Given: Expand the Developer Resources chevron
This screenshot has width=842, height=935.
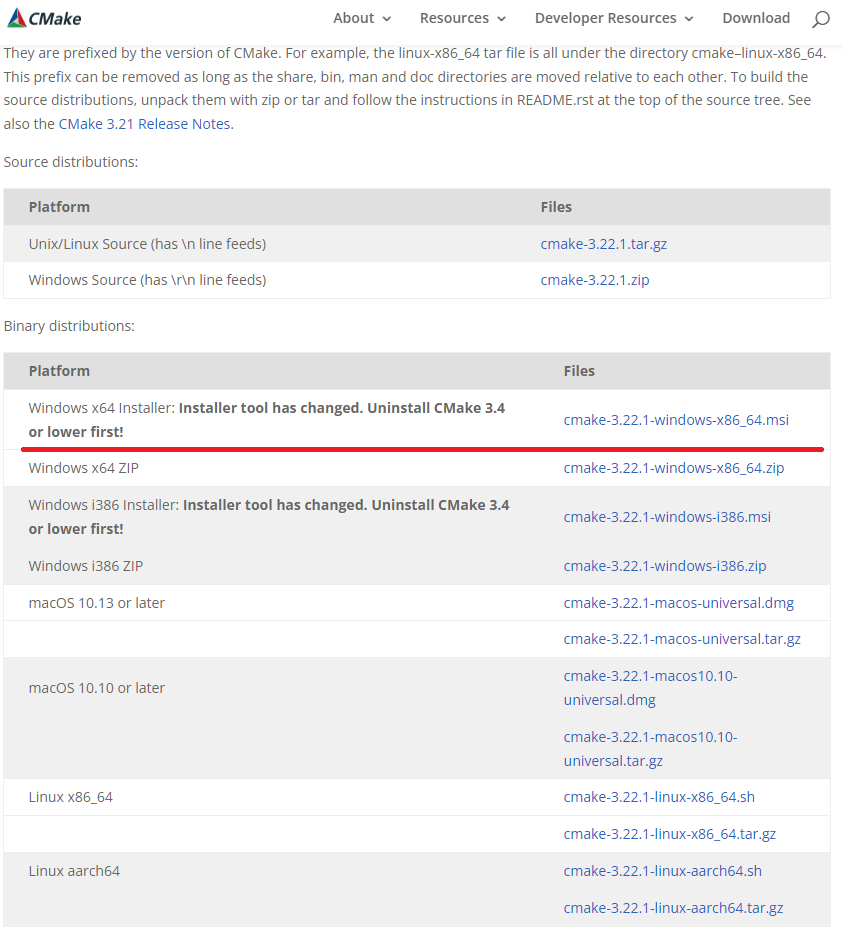Looking at the screenshot, I should pos(689,19).
